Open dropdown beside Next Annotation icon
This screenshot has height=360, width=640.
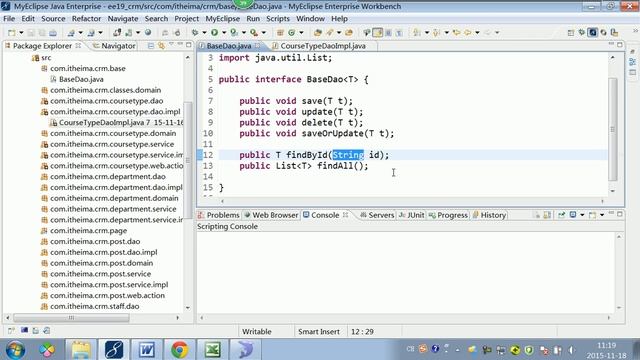pyautogui.click(x=427, y=33)
